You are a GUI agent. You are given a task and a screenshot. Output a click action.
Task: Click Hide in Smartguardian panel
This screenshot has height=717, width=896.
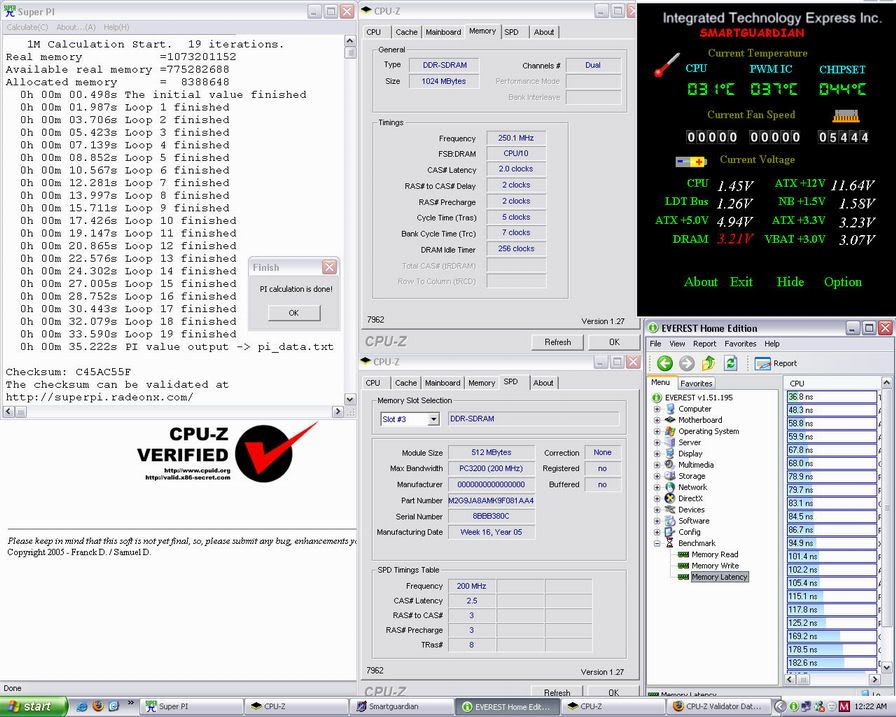click(x=790, y=282)
